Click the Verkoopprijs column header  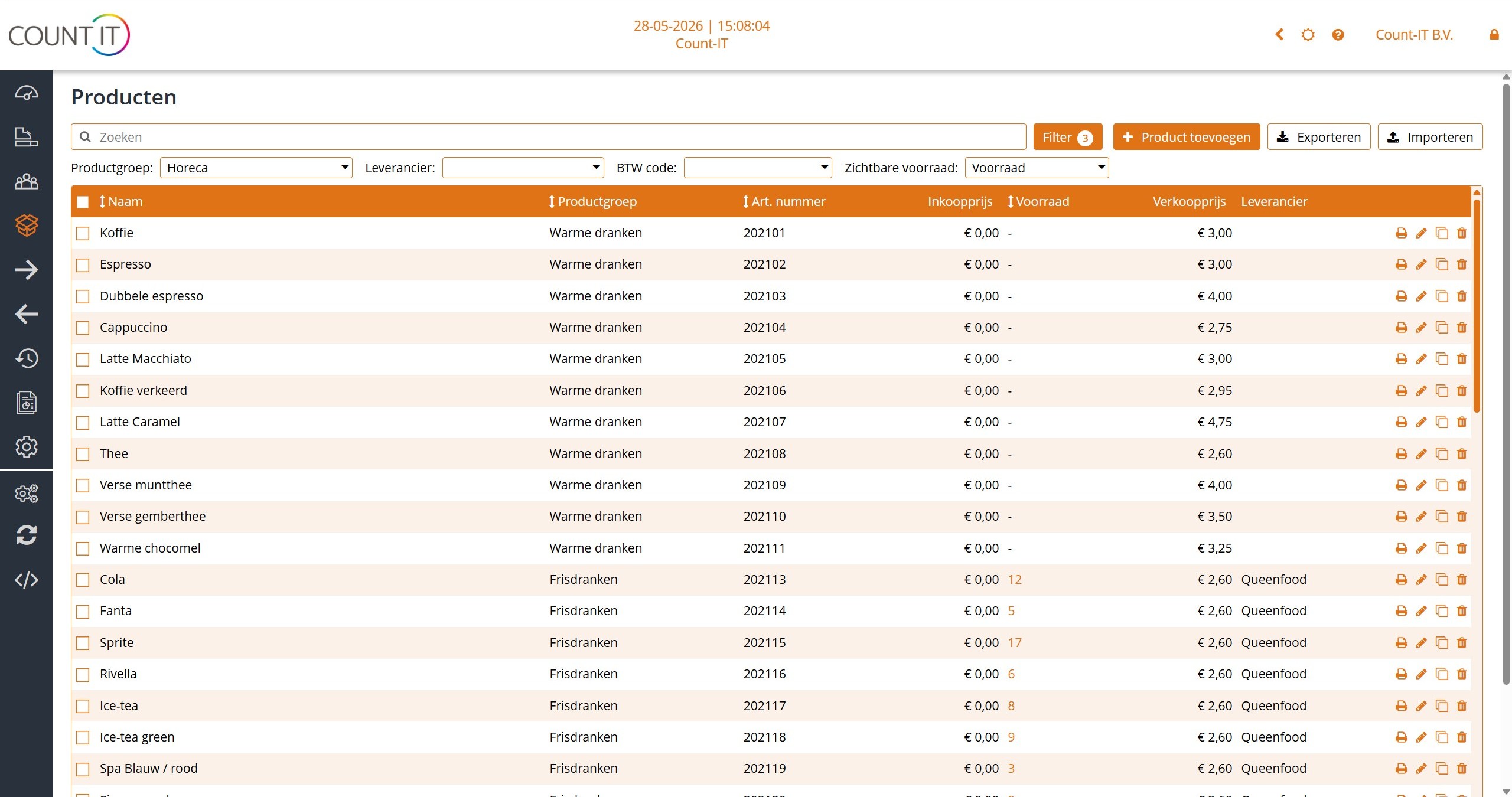point(1189,202)
